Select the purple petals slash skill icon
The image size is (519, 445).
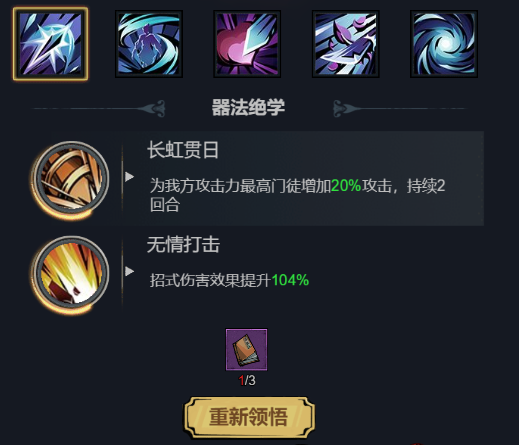[346, 44]
